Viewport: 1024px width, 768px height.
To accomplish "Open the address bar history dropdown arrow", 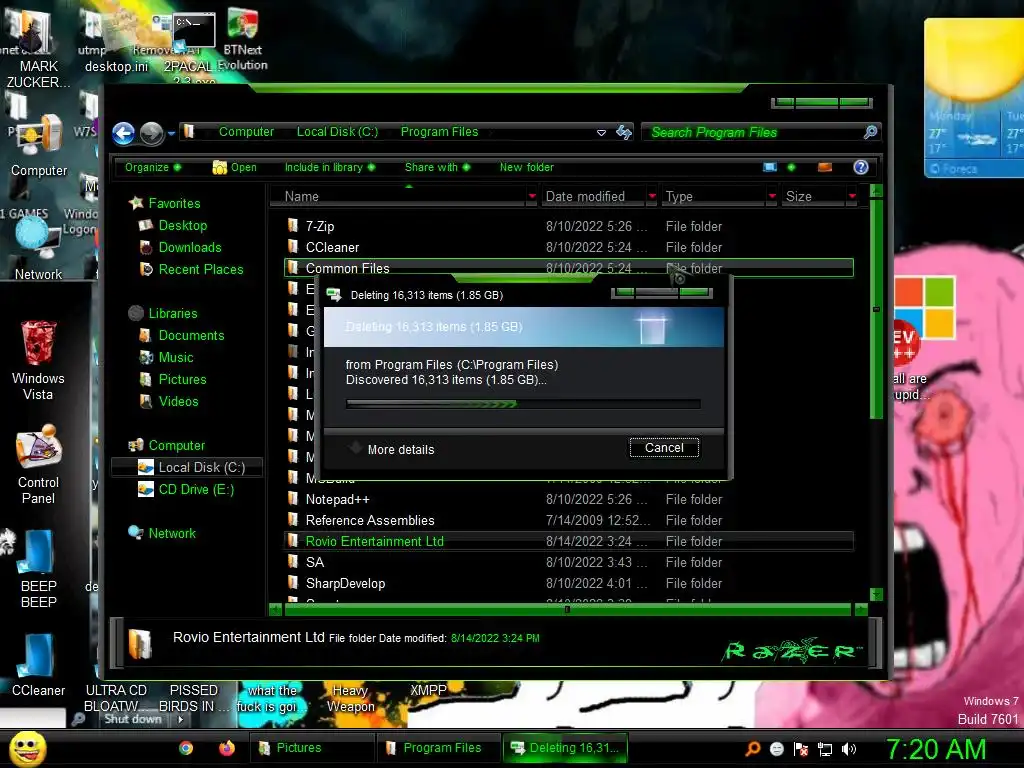I will coord(601,133).
